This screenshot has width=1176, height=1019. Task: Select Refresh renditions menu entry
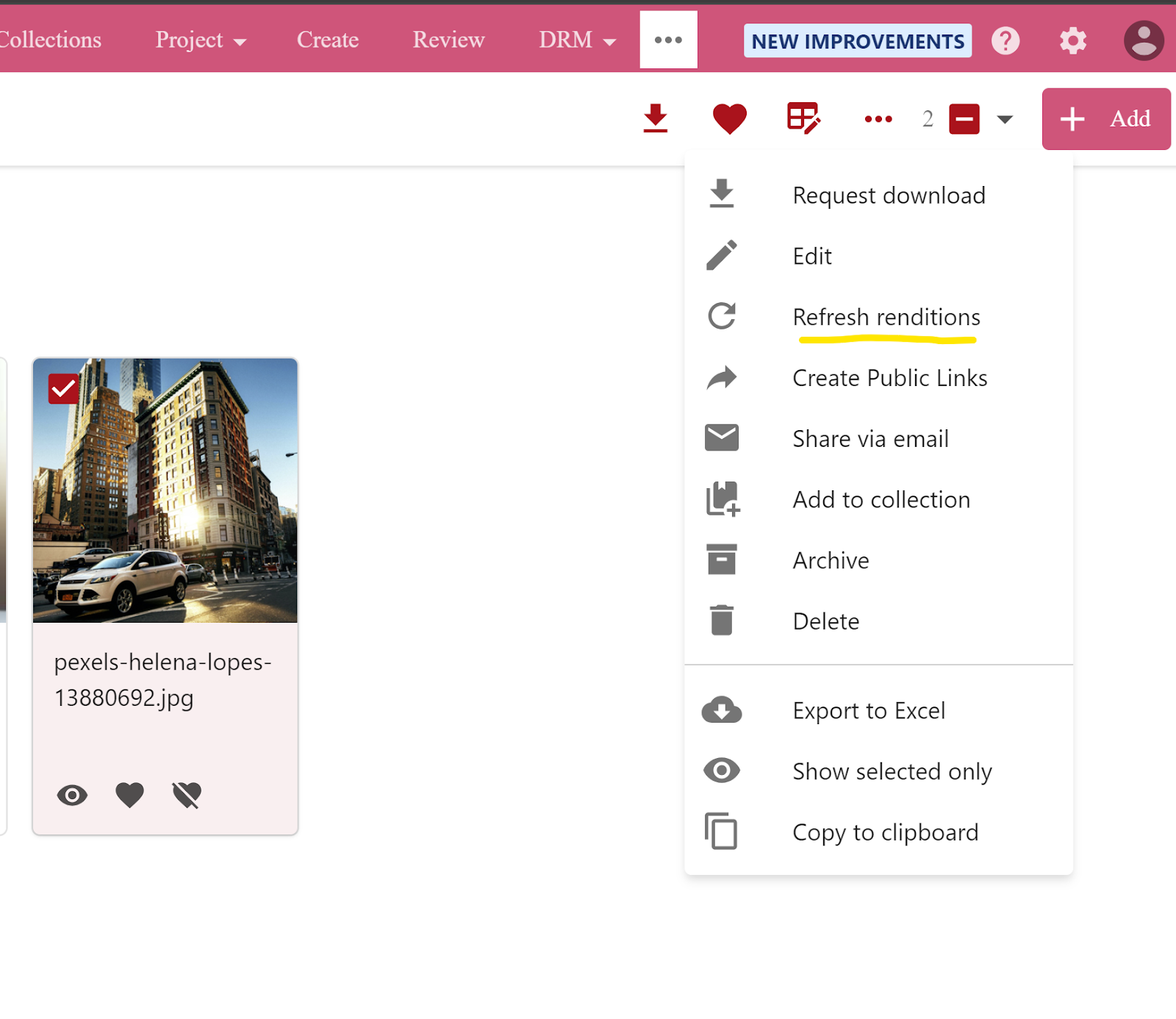coord(878,317)
